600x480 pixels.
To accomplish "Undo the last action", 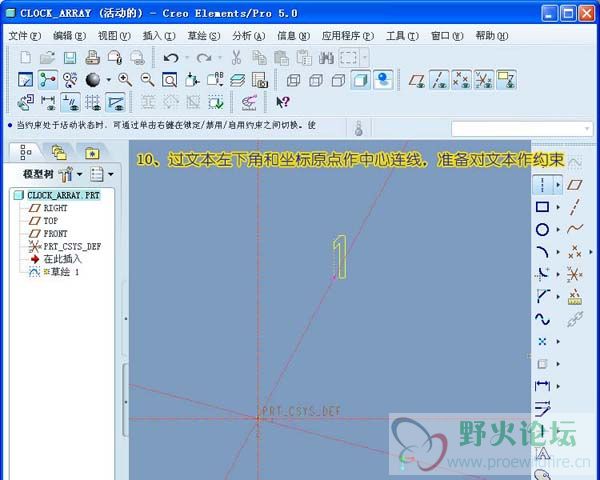I will [171, 58].
